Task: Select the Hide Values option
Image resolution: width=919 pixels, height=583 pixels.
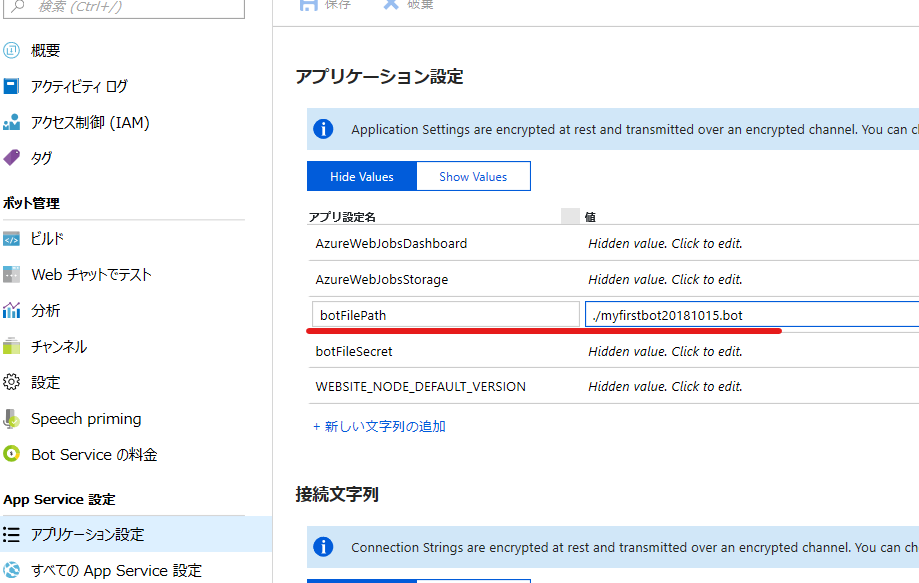Action: tap(361, 176)
